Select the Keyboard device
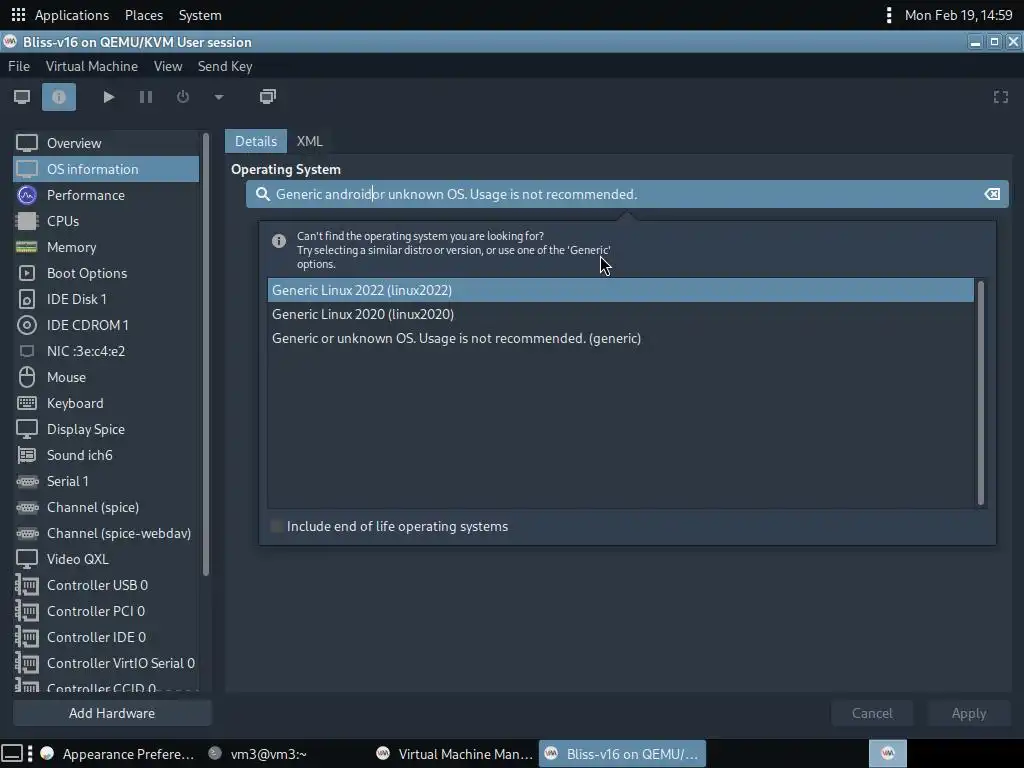The width and height of the screenshot is (1024, 768). tap(106, 404)
